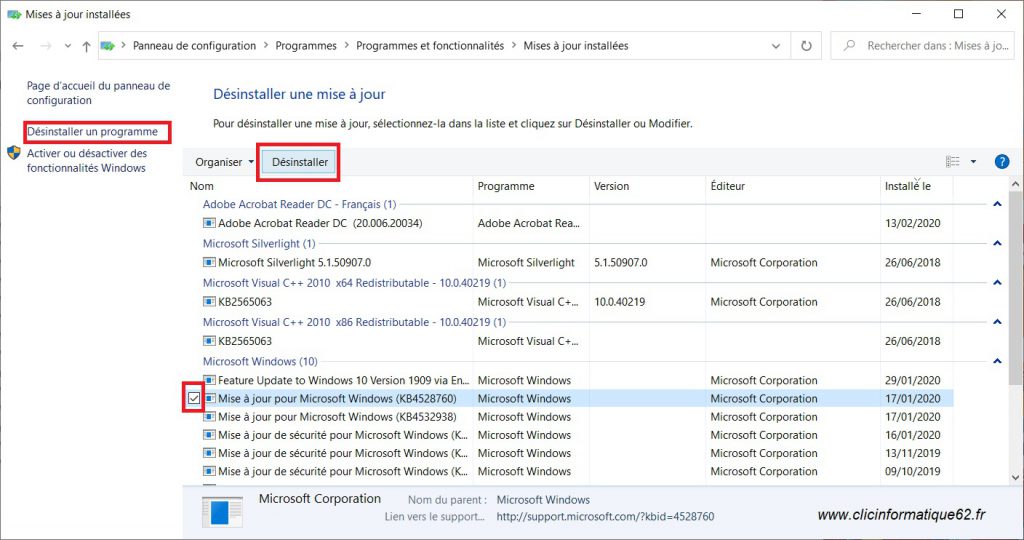Go up one level with up arrow
This screenshot has width=1024, height=540.
click(86, 46)
